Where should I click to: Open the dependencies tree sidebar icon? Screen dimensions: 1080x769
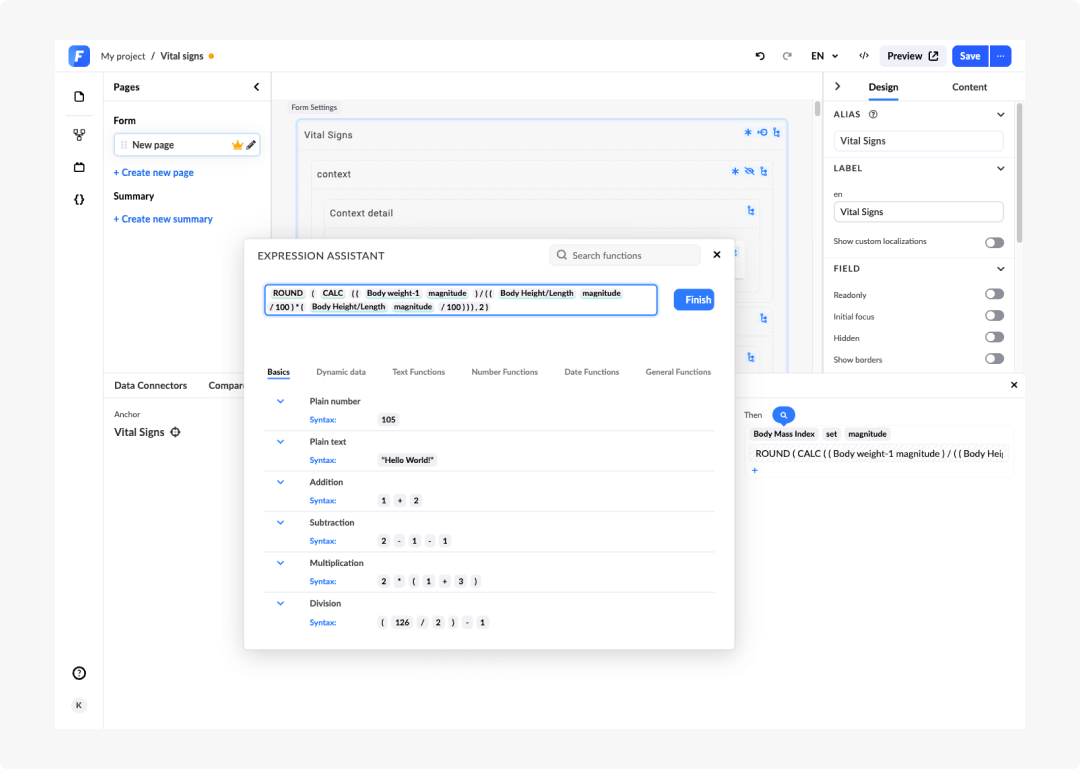[79, 135]
